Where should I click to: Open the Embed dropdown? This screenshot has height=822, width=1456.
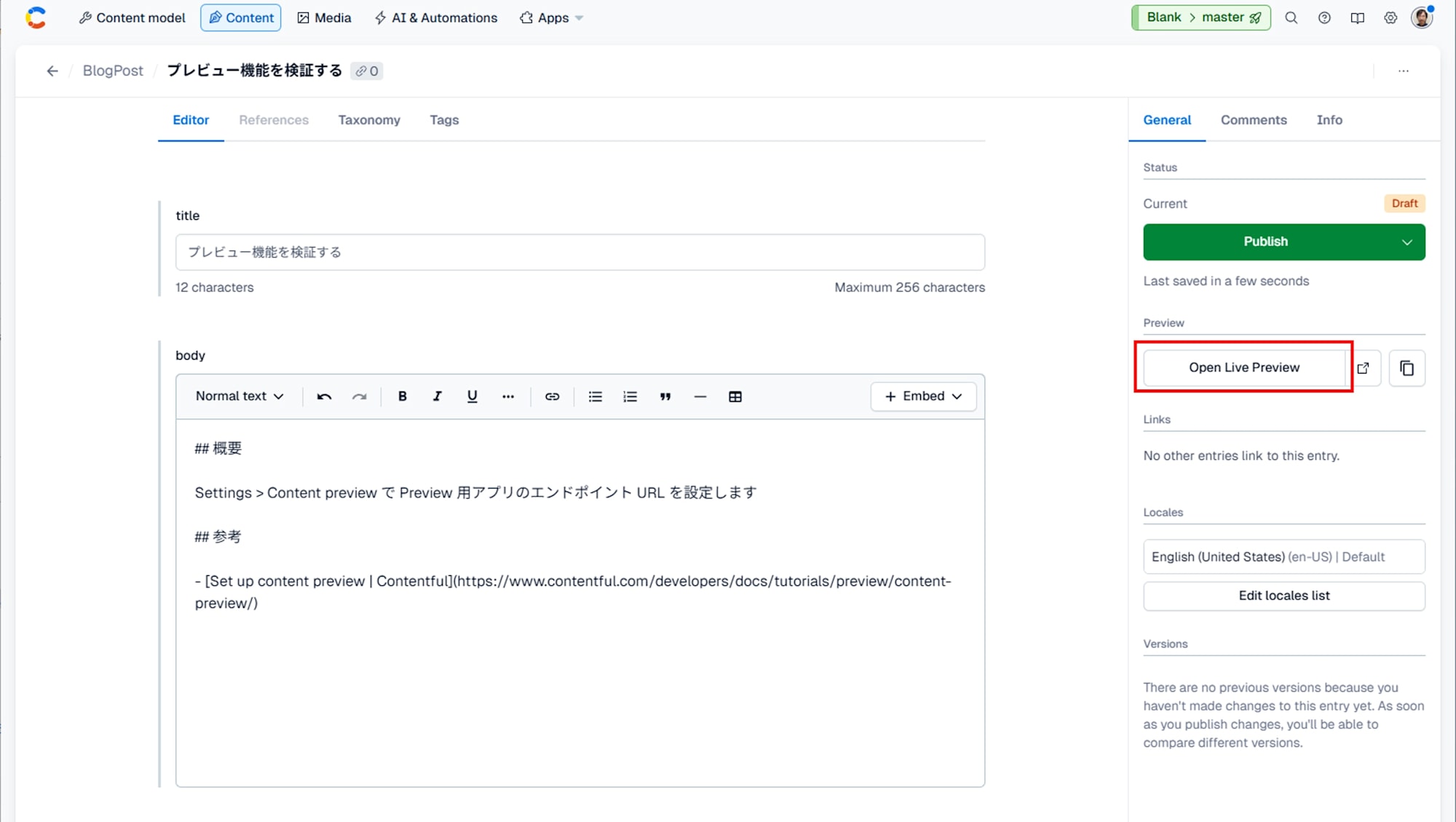(x=923, y=396)
